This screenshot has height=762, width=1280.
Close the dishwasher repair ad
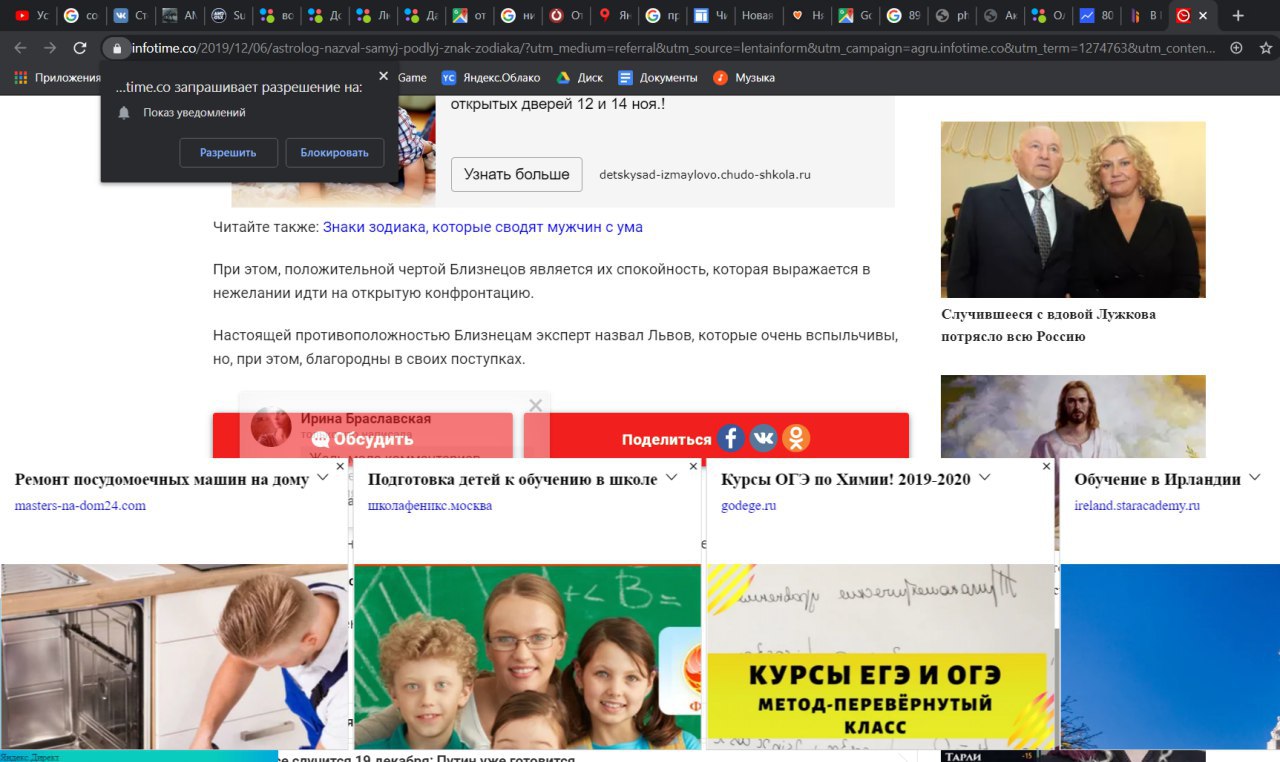click(x=340, y=466)
